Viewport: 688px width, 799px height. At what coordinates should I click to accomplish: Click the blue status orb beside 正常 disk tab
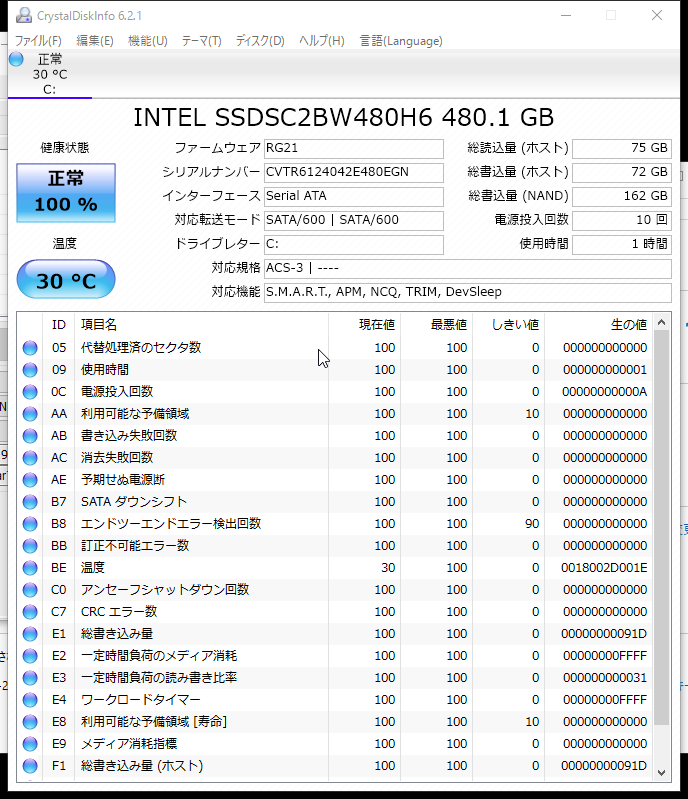[x=16, y=59]
